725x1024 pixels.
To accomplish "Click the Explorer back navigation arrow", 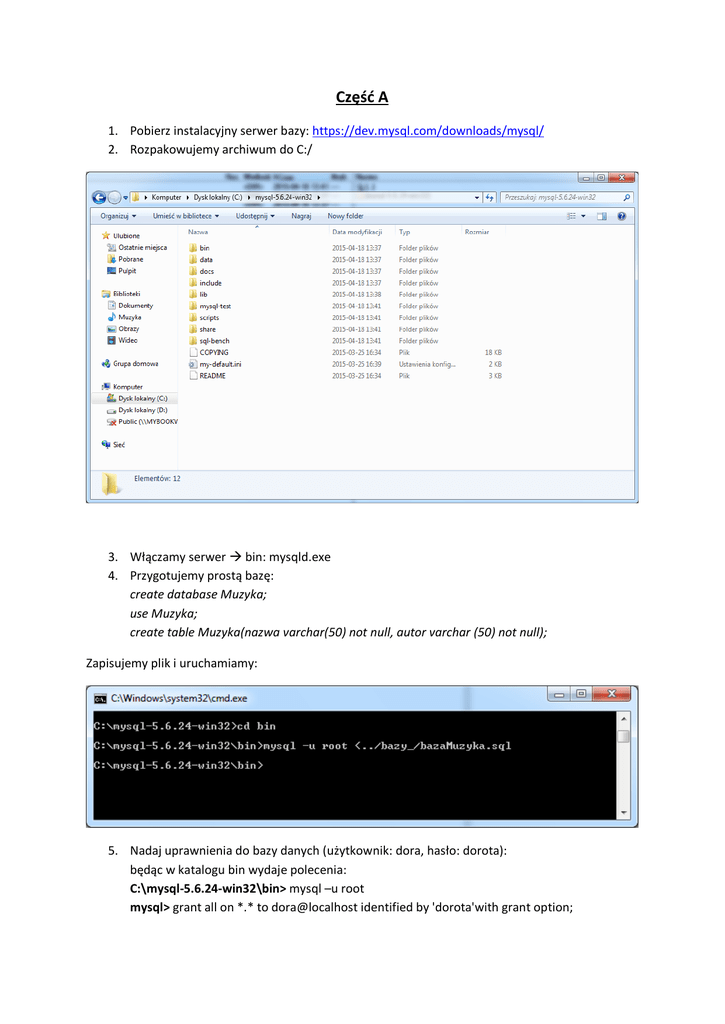I will click(x=99, y=197).
